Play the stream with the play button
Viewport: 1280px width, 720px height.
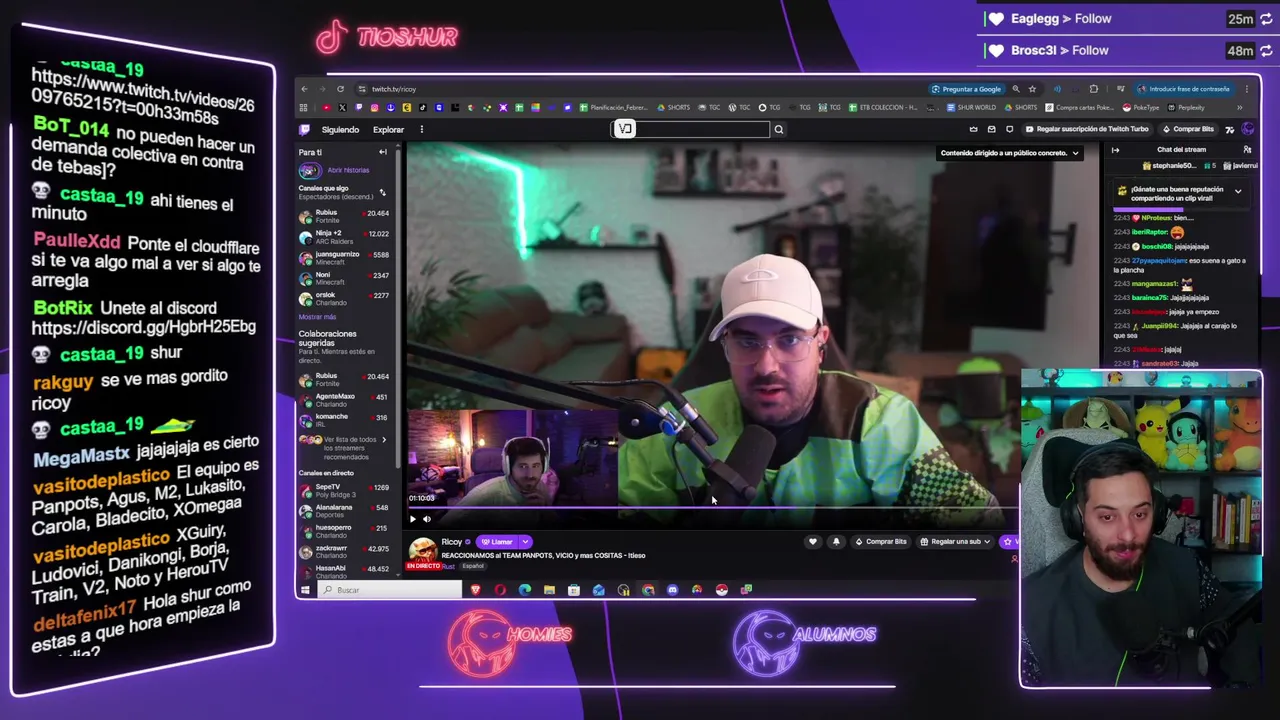click(x=412, y=519)
